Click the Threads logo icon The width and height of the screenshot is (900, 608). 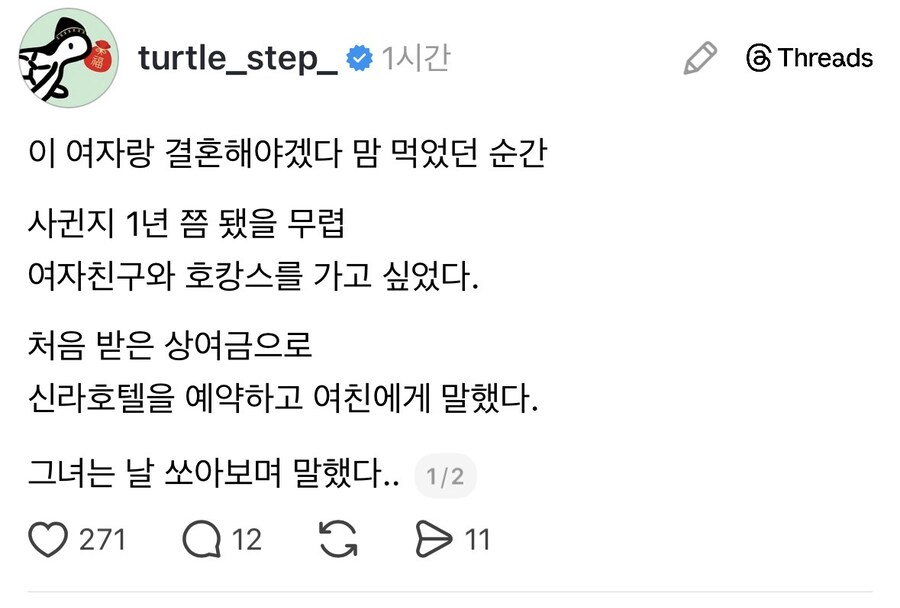pos(759,58)
